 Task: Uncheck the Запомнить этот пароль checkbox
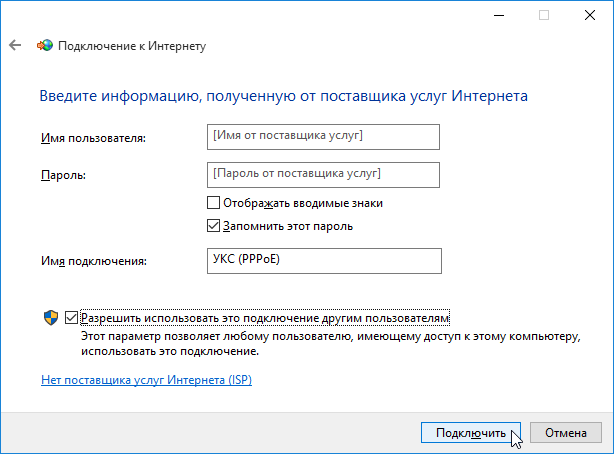[x=213, y=226]
